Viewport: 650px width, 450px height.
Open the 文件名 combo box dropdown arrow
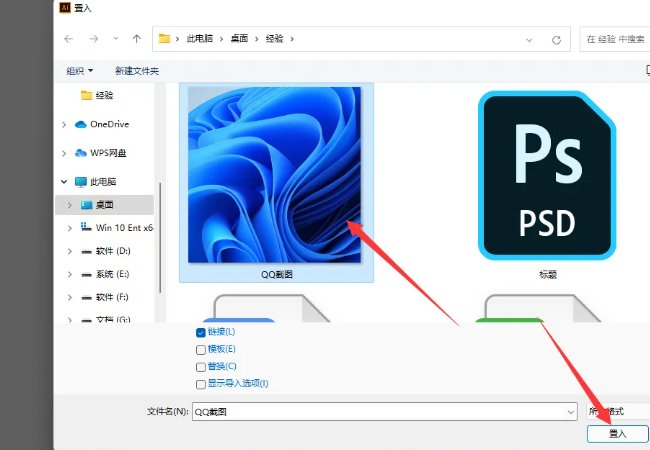pos(571,412)
